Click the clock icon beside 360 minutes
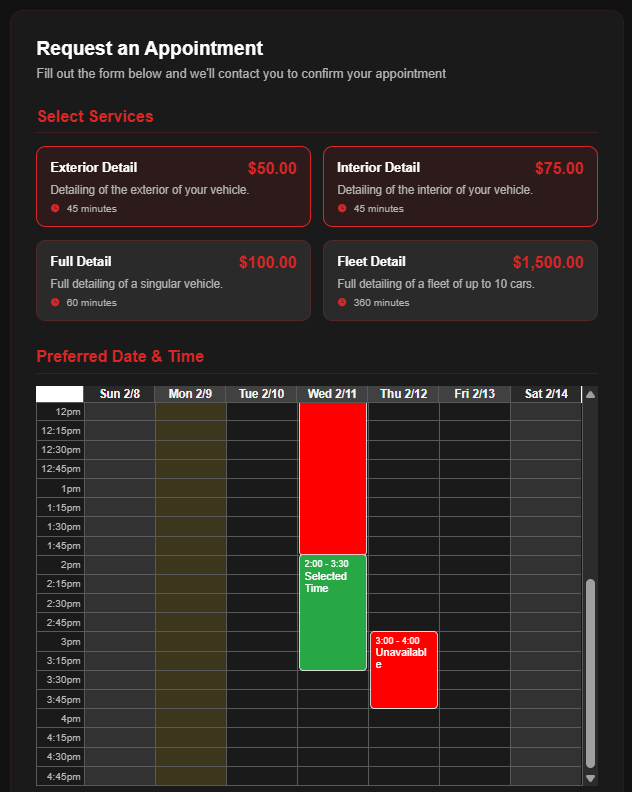Image resolution: width=632 pixels, height=792 pixels. click(x=342, y=302)
